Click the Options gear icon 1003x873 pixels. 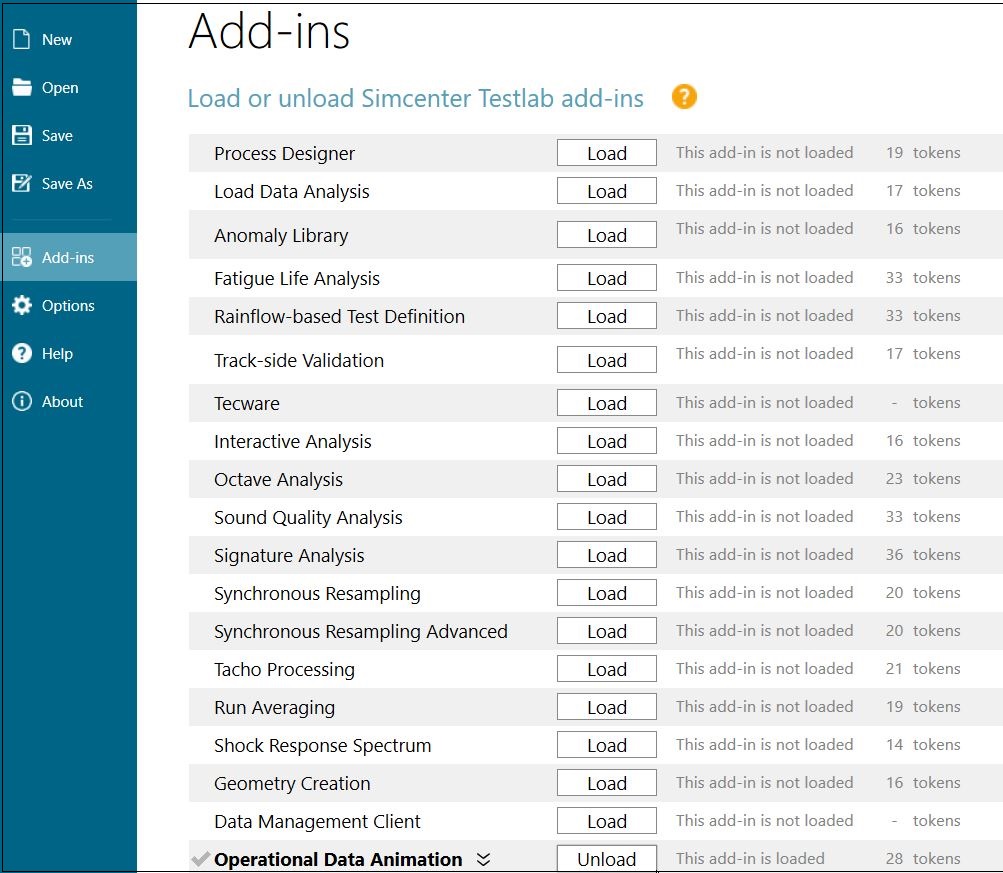22,306
